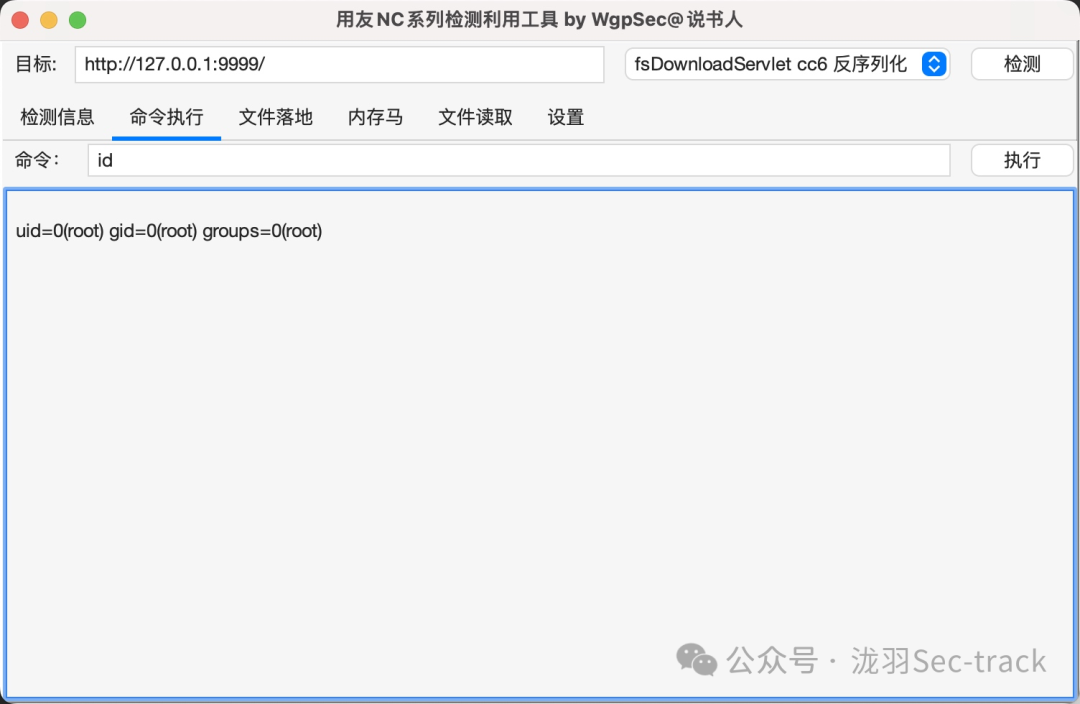Switch to the 检测信息 tab
Viewport: 1080px width, 704px height.
(x=57, y=117)
